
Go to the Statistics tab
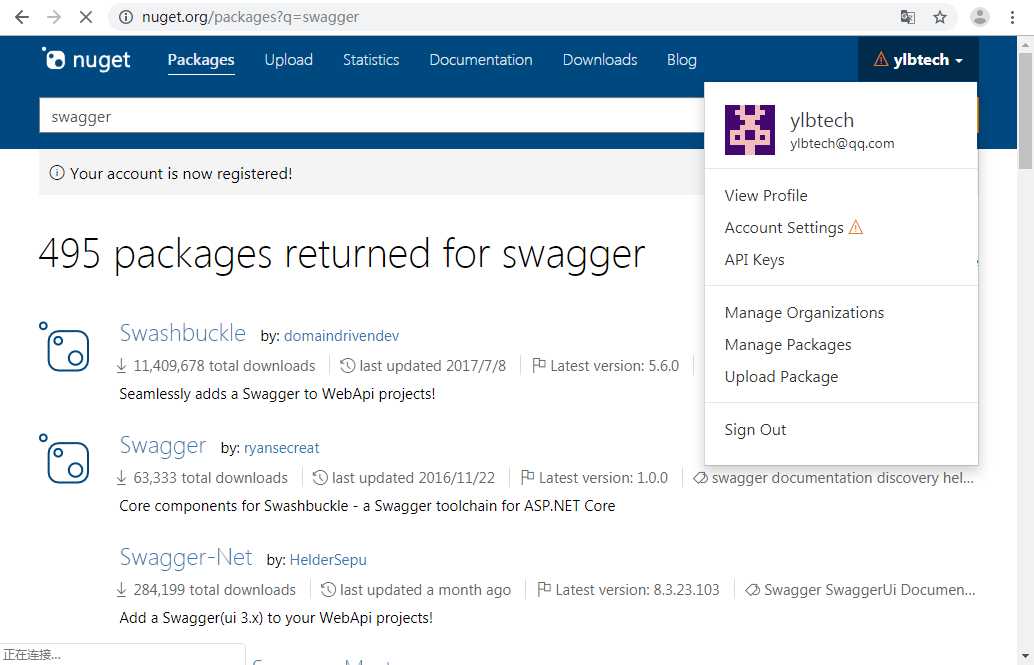click(371, 60)
